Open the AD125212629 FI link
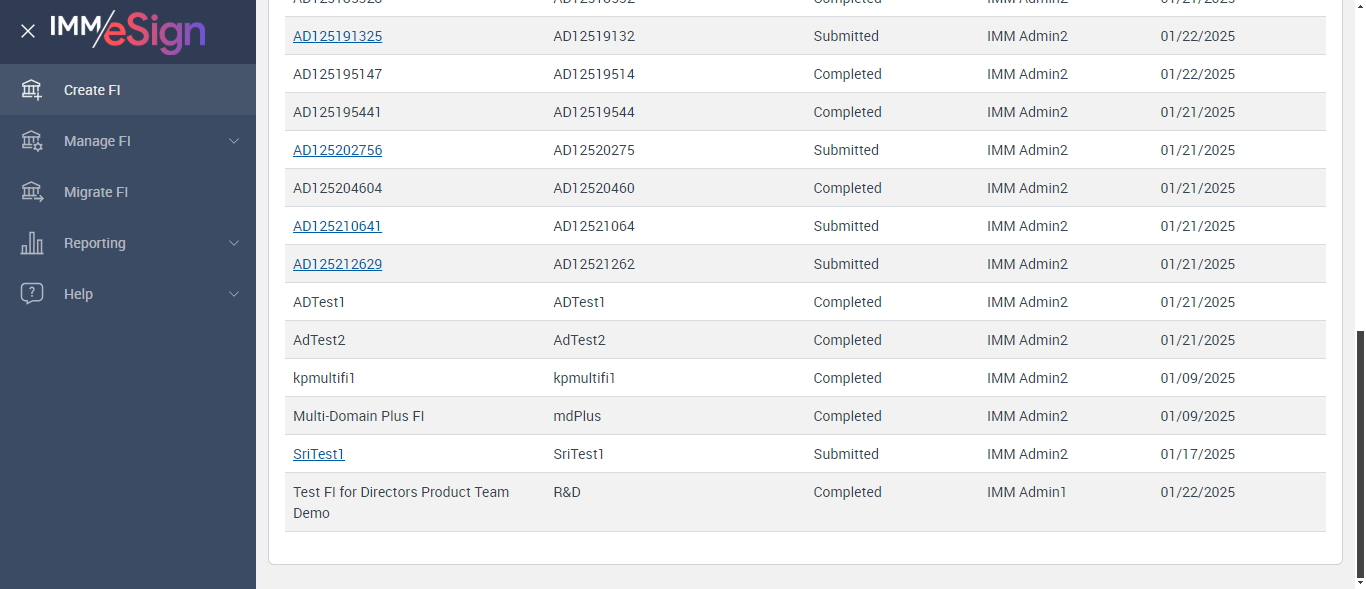The image size is (1366, 589). [337, 264]
